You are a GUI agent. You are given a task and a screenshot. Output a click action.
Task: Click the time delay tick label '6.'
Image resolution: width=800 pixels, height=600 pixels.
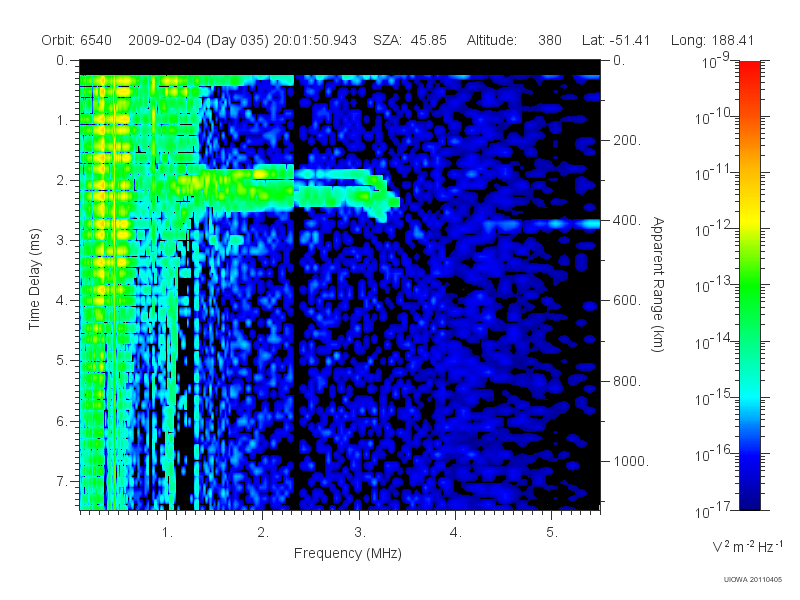[62, 421]
